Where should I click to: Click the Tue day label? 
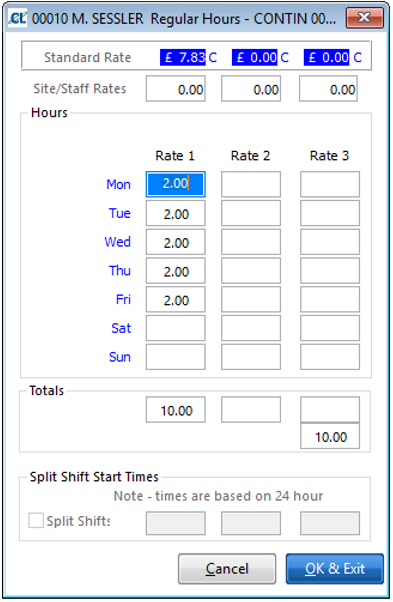tap(119, 213)
